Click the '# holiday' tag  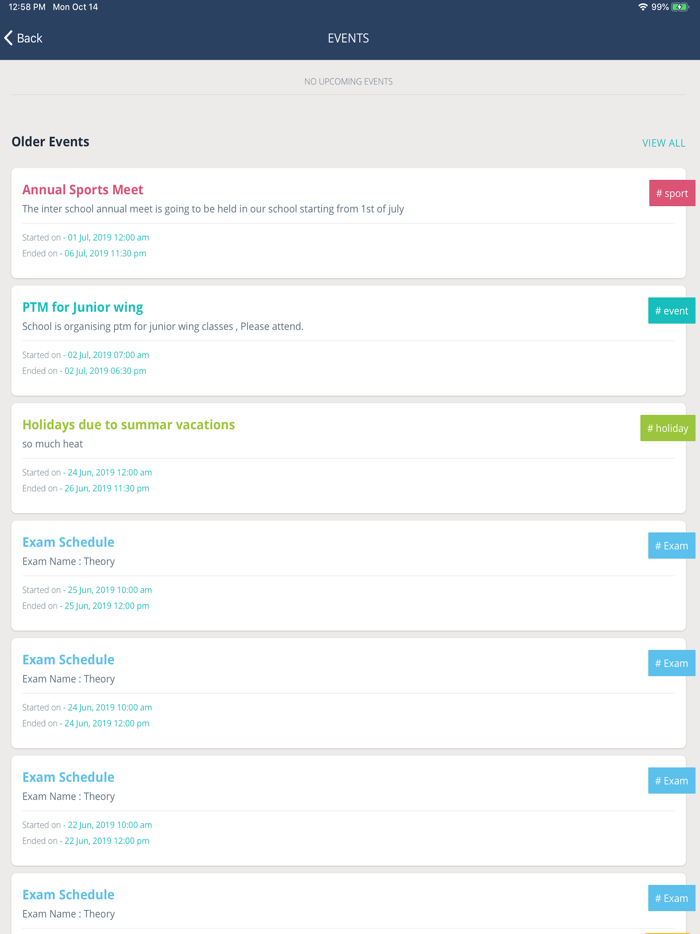coord(667,428)
